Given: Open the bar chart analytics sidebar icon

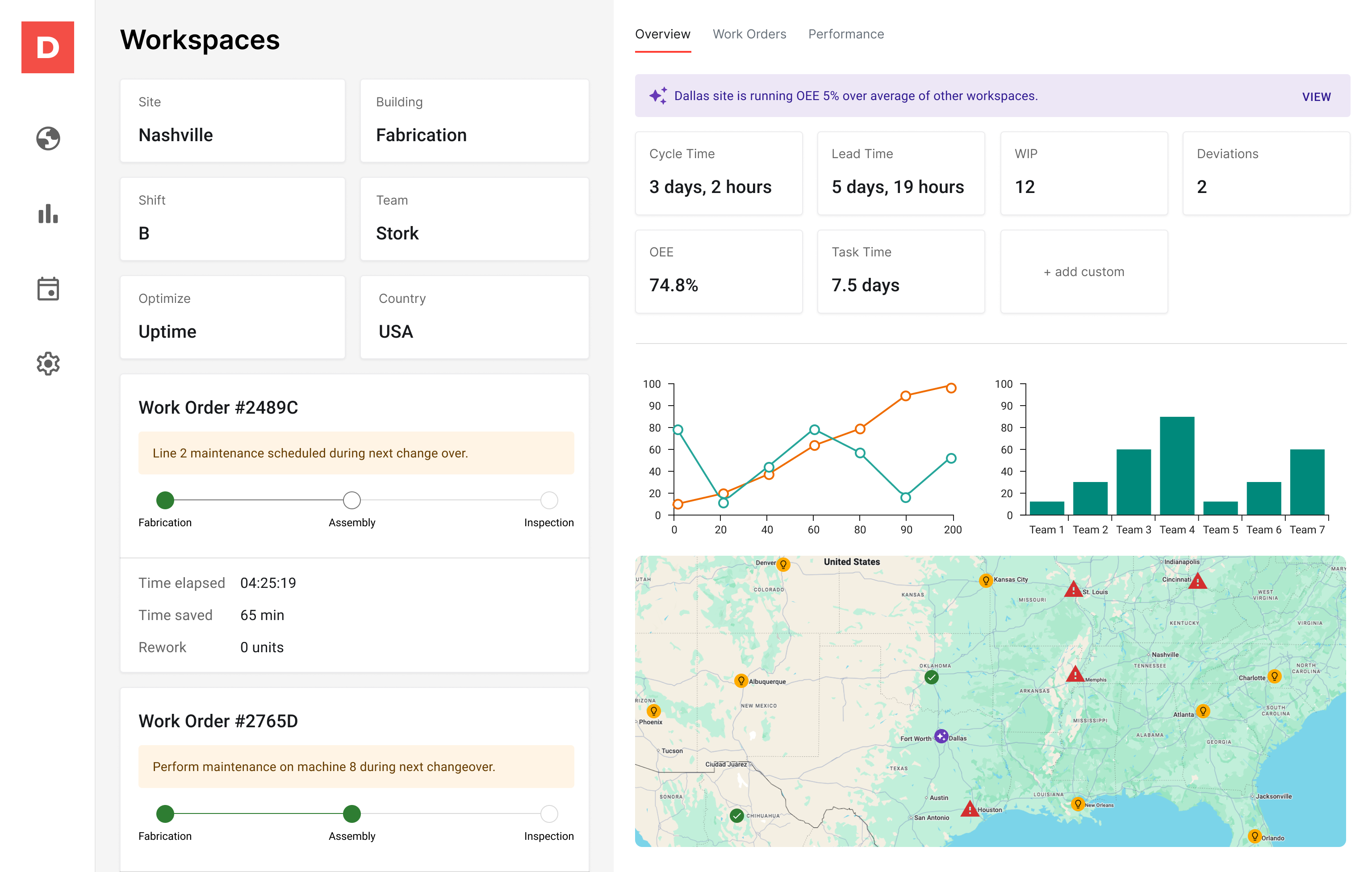Looking at the screenshot, I should pyautogui.click(x=48, y=214).
